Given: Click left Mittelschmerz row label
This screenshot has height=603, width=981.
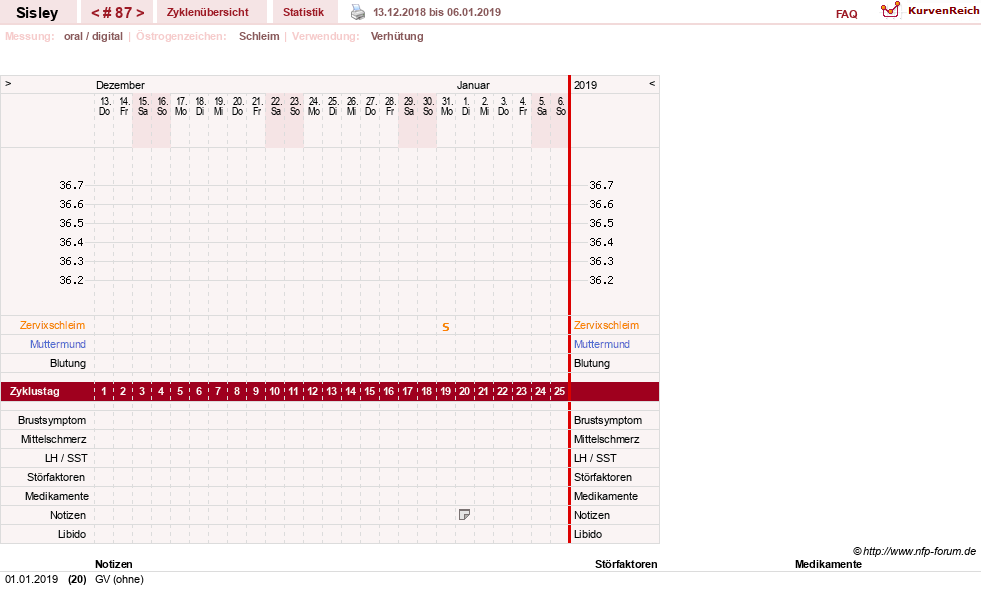Looking at the screenshot, I should click(x=53, y=439).
